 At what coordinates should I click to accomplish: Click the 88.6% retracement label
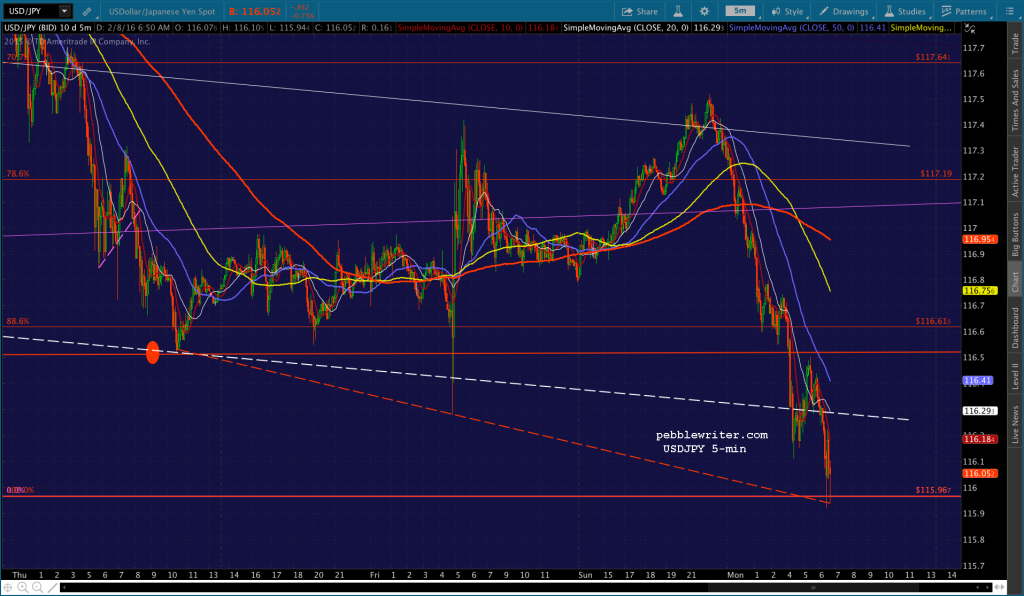click(18, 321)
